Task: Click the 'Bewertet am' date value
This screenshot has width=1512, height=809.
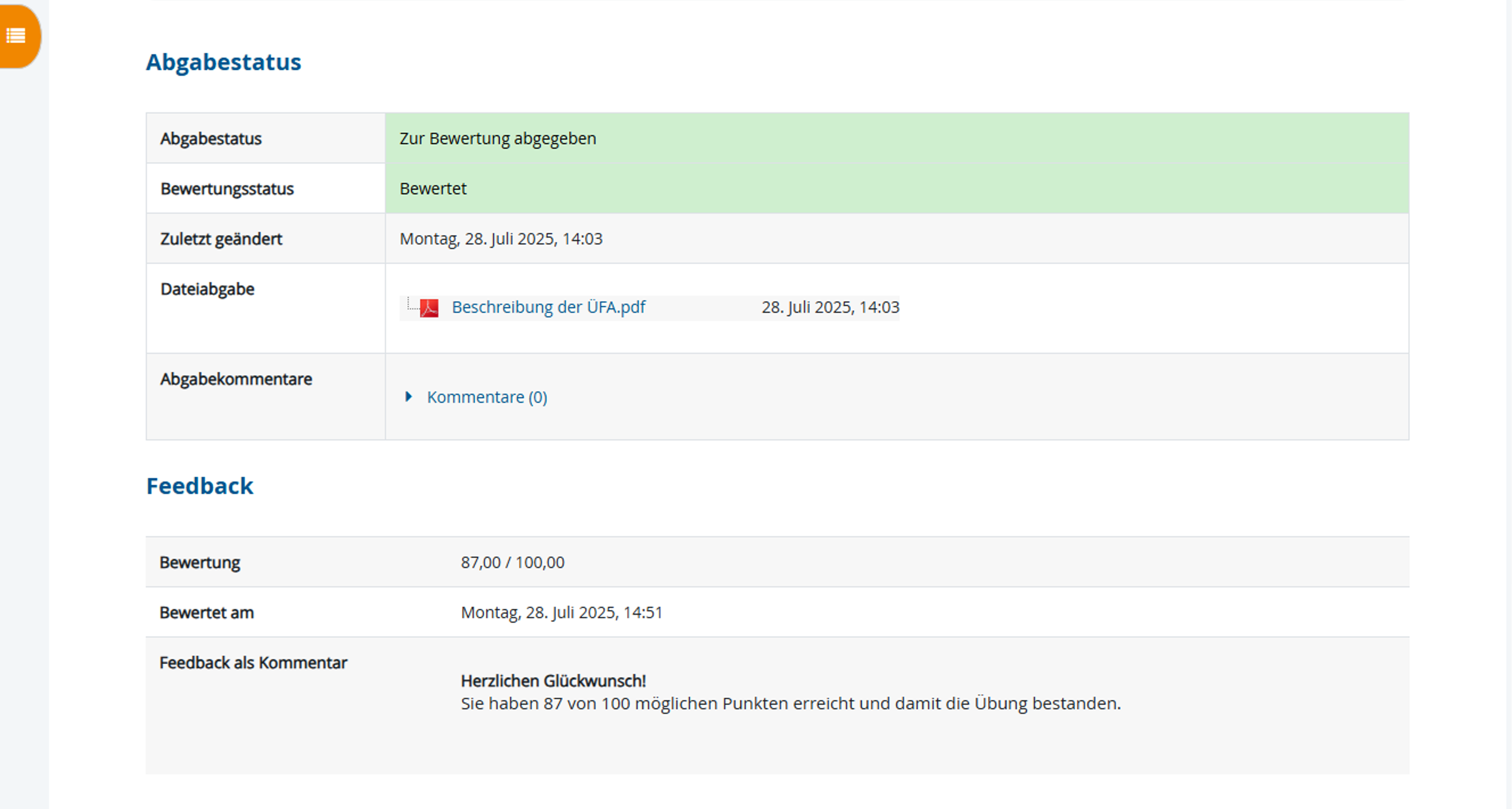Action: pos(561,612)
